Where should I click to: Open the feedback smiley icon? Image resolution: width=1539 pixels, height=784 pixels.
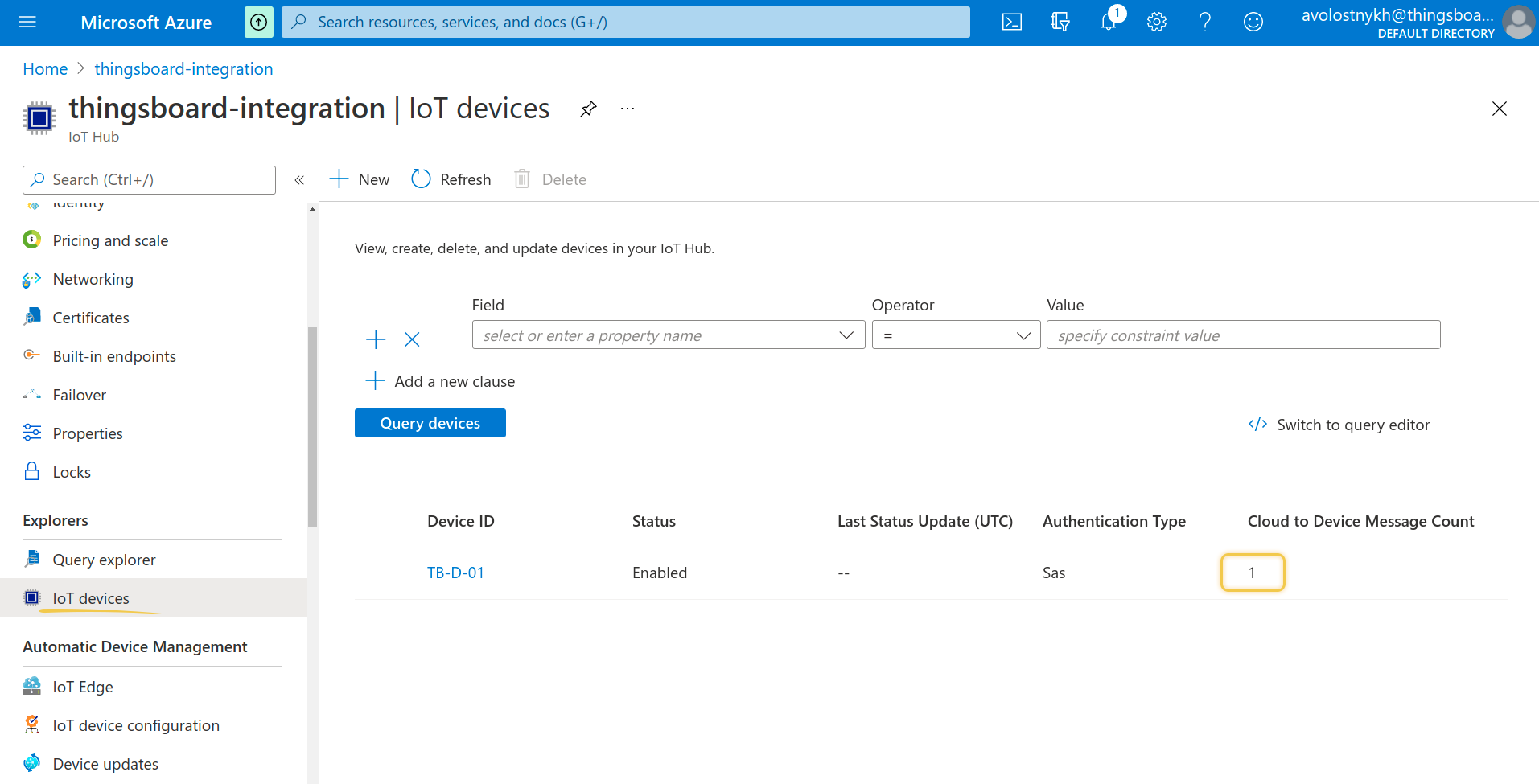(x=1253, y=23)
